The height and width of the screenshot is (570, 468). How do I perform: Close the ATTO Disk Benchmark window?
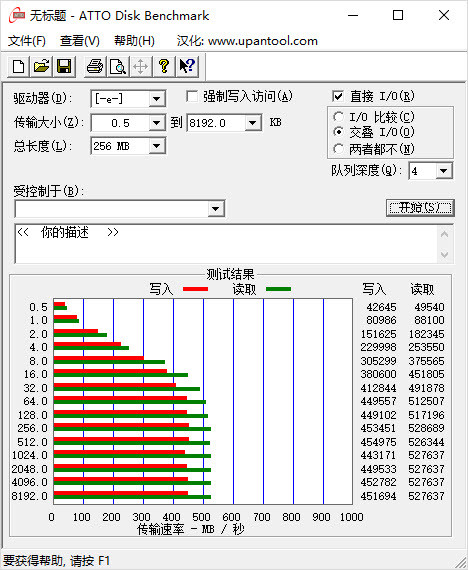point(444,15)
